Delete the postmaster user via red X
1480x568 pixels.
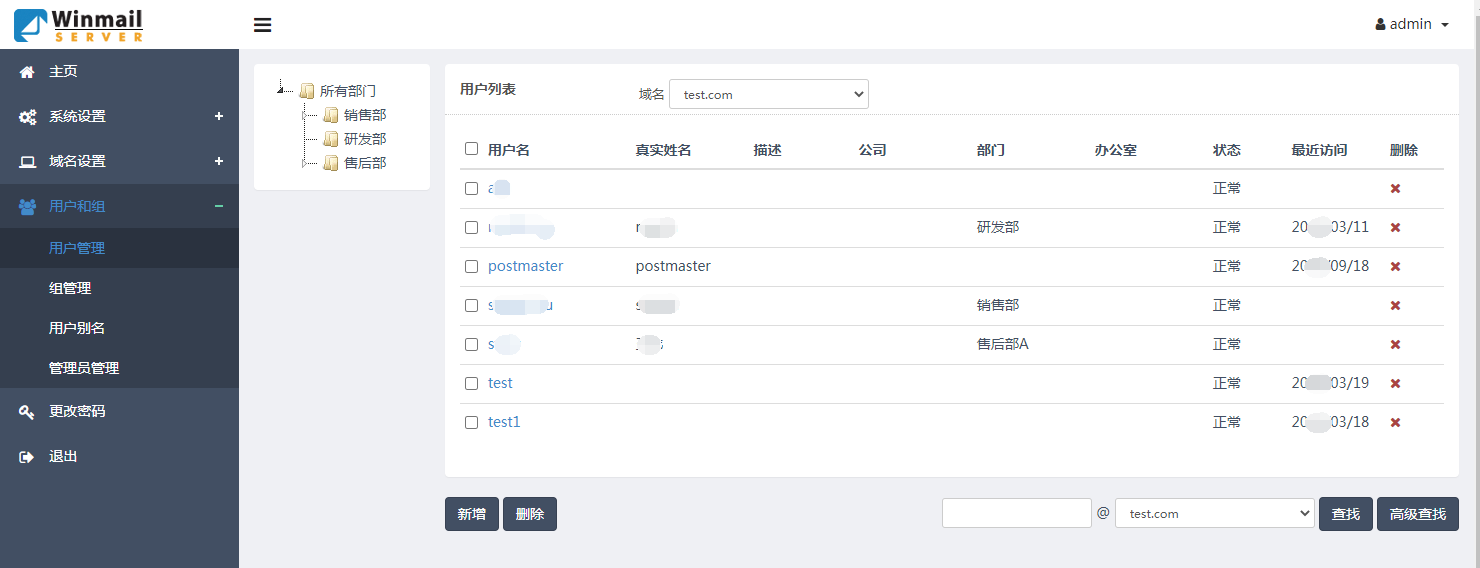(1395, 267)
